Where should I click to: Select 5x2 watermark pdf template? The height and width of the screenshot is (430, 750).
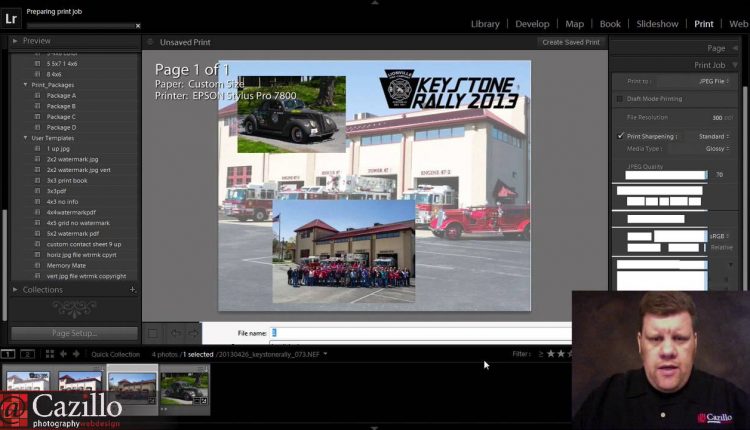click(x=73, y=233)
